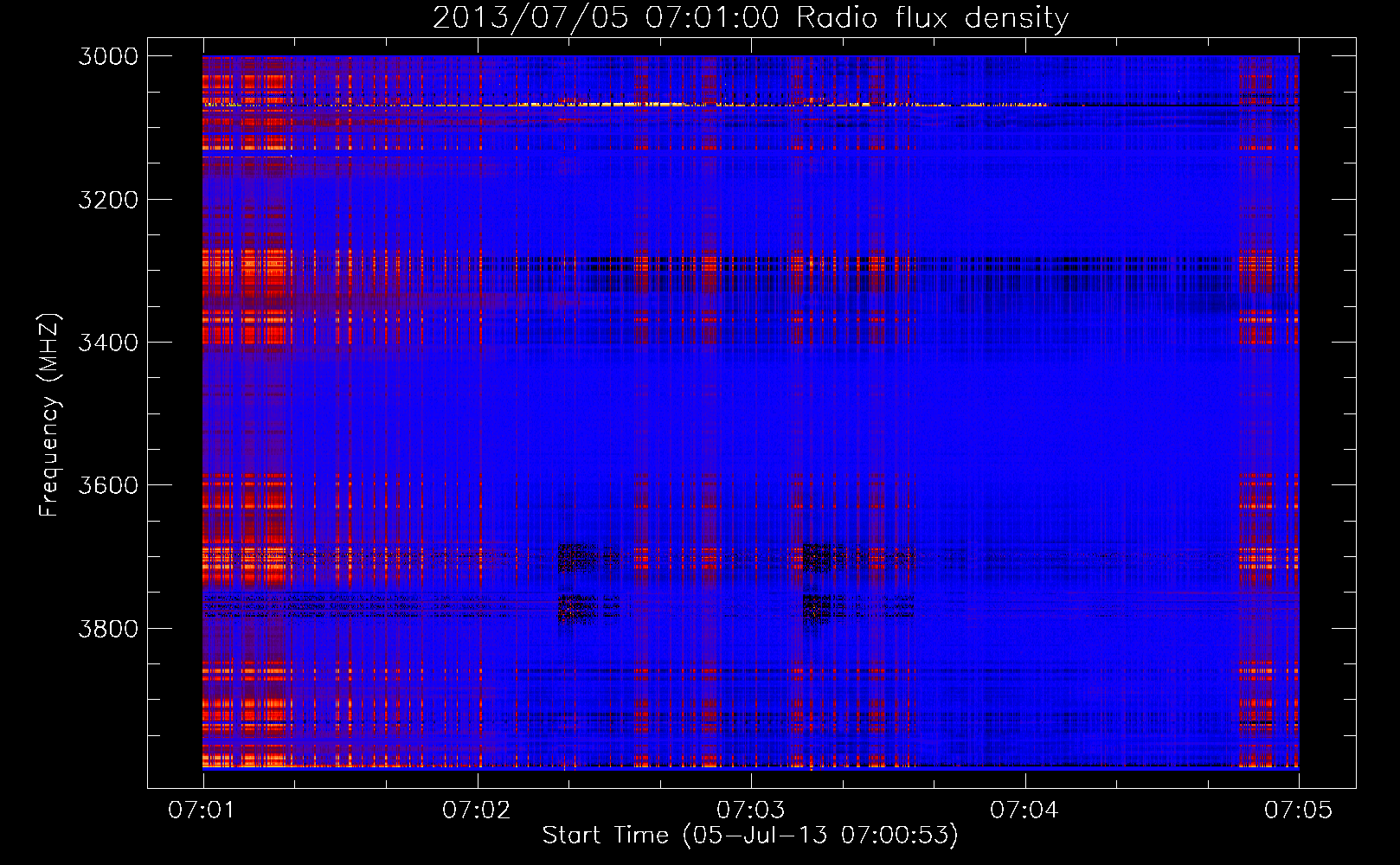
Task: Select the 3600 frequency axis label
Action: (108, 485)
